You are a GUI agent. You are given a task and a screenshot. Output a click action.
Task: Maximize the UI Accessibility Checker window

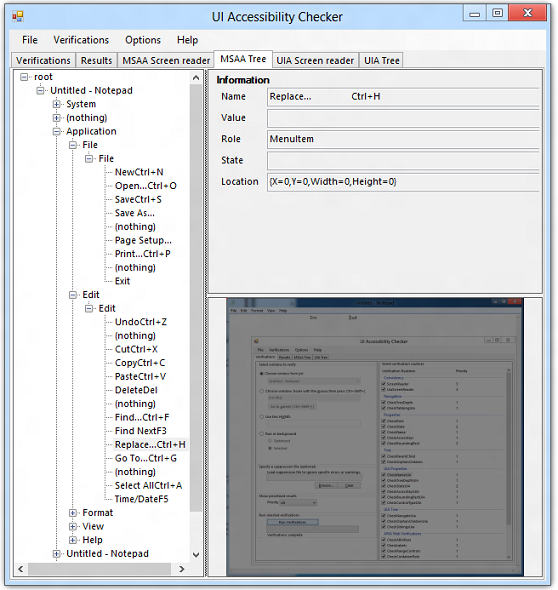(497, 13)
